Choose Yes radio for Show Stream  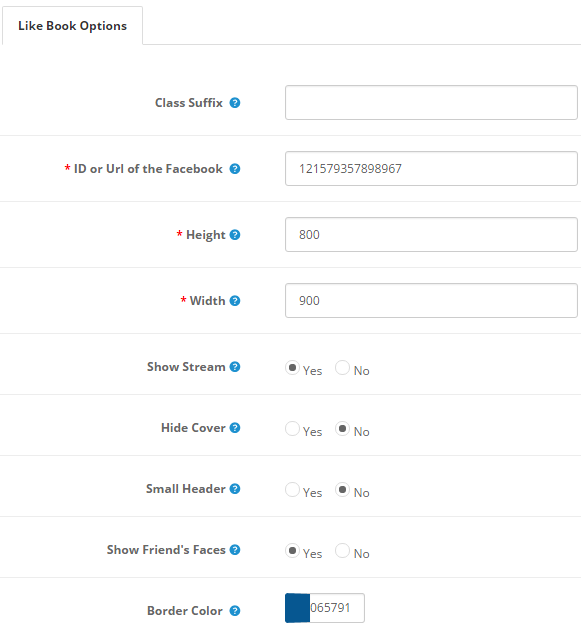tap(292, 368)
